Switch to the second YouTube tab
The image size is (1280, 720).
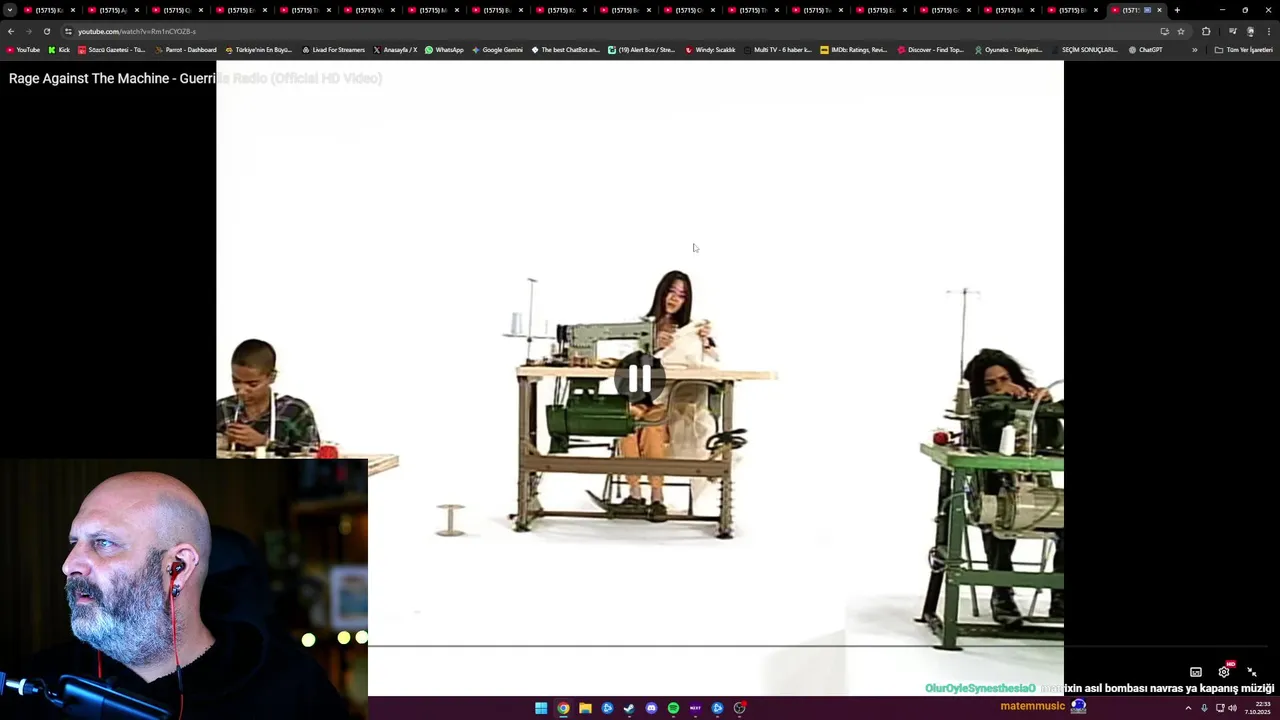coord(112,10)
